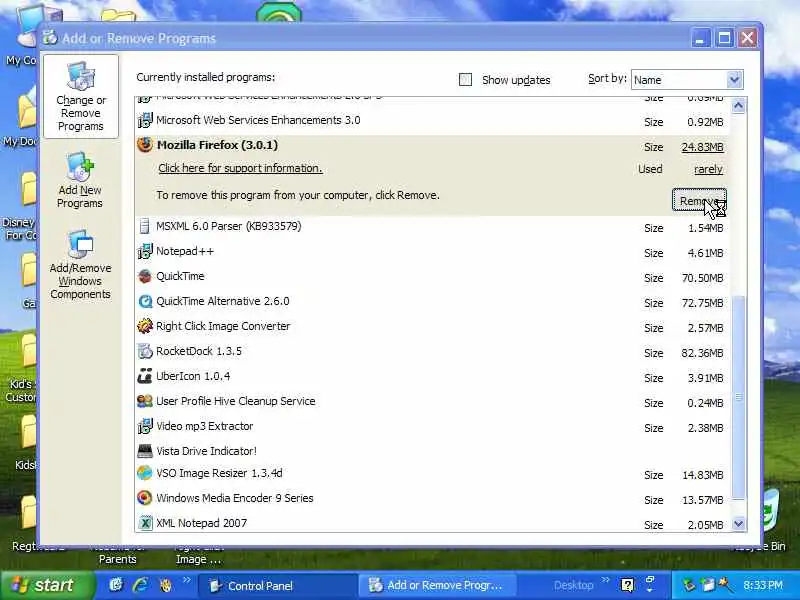This screenshot has height=600, width=800.
Task: Switch to Control Panel taskbar button
Action: [x=278, y=585]
